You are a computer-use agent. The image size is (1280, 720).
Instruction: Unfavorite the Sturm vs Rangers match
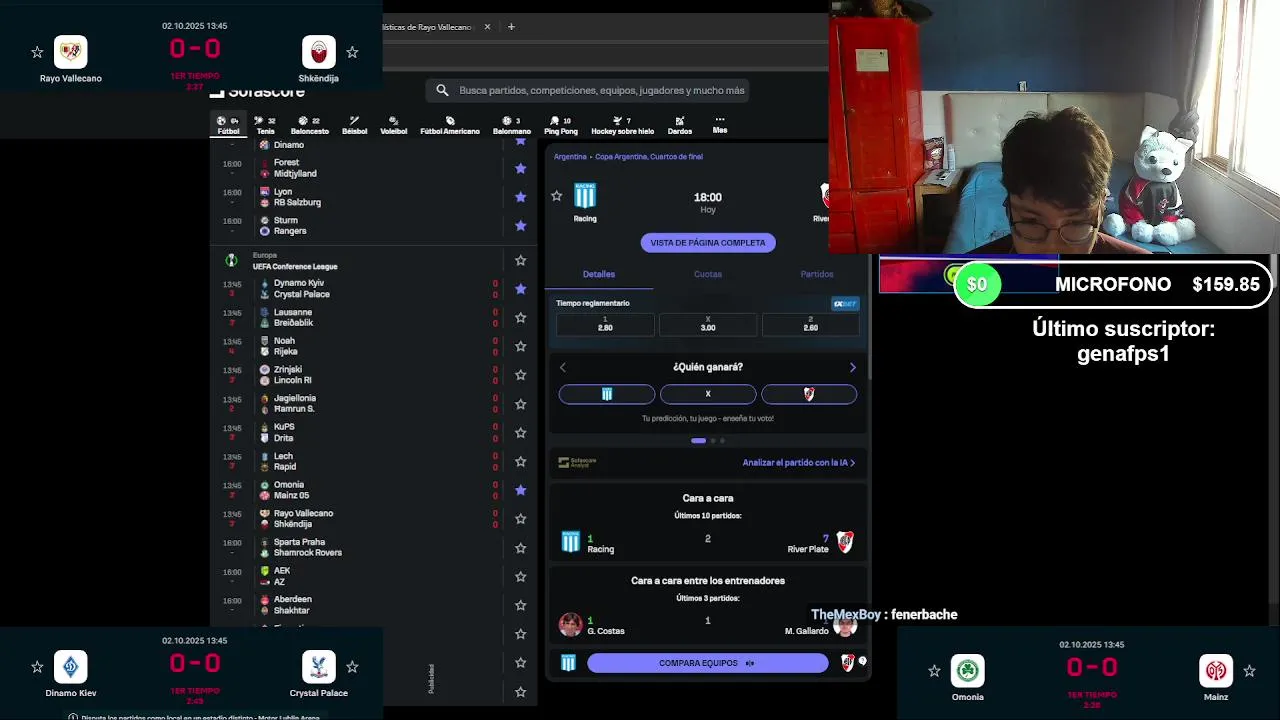click(x=520, y=226)
